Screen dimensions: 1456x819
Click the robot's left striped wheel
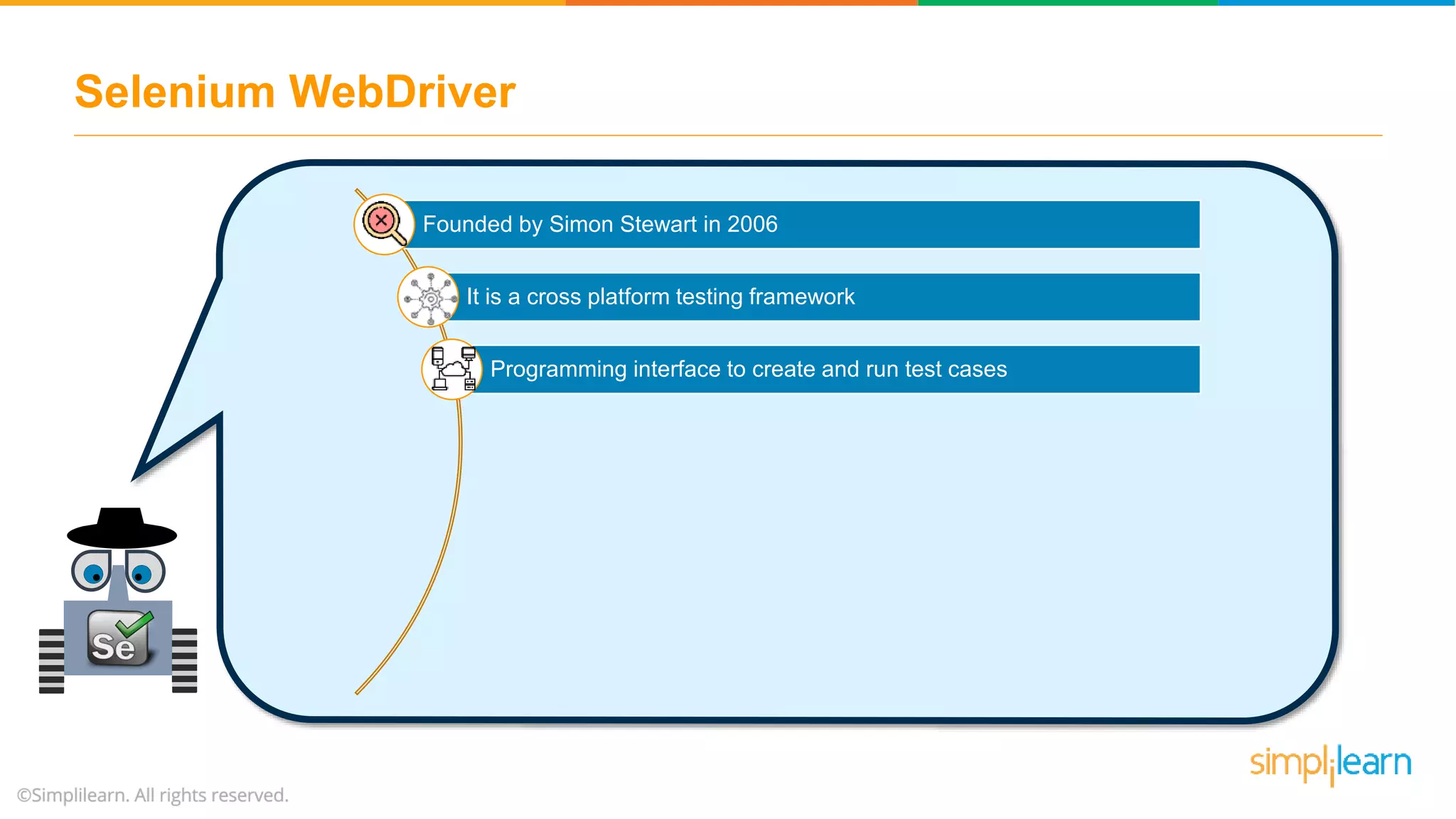click(x=51, y=660)
